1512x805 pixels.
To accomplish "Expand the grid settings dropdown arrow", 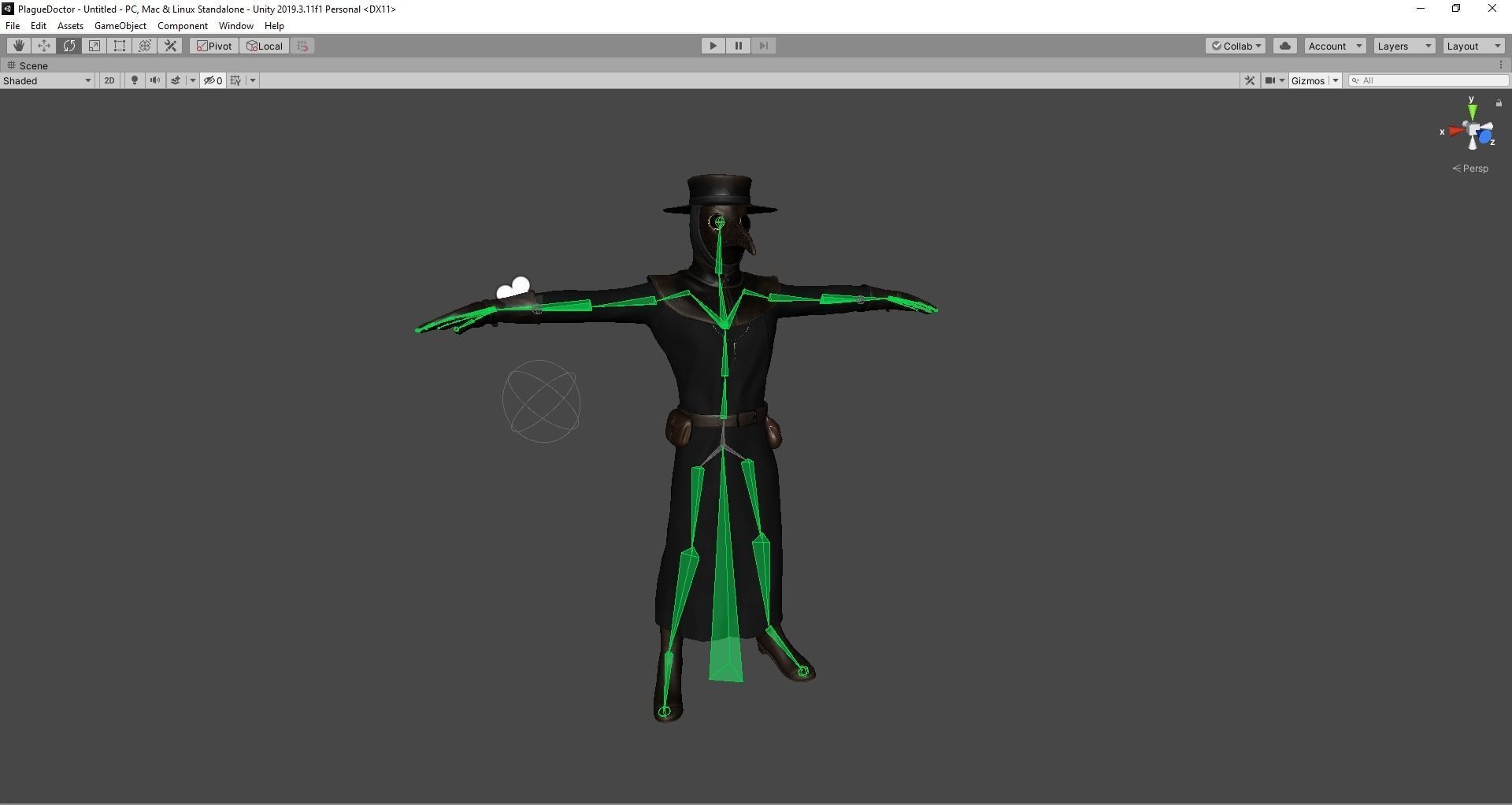I will point(253,80).
